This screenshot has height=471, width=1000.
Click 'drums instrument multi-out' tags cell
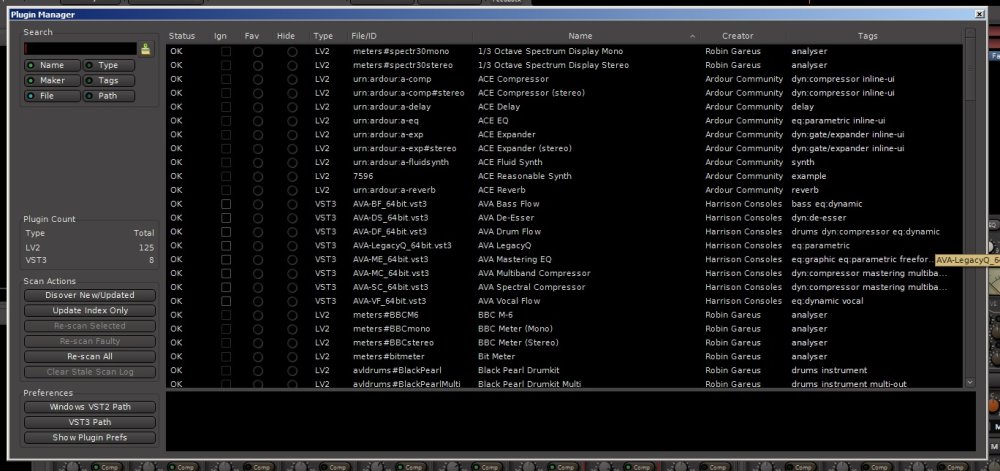click(x=849, y=384)
